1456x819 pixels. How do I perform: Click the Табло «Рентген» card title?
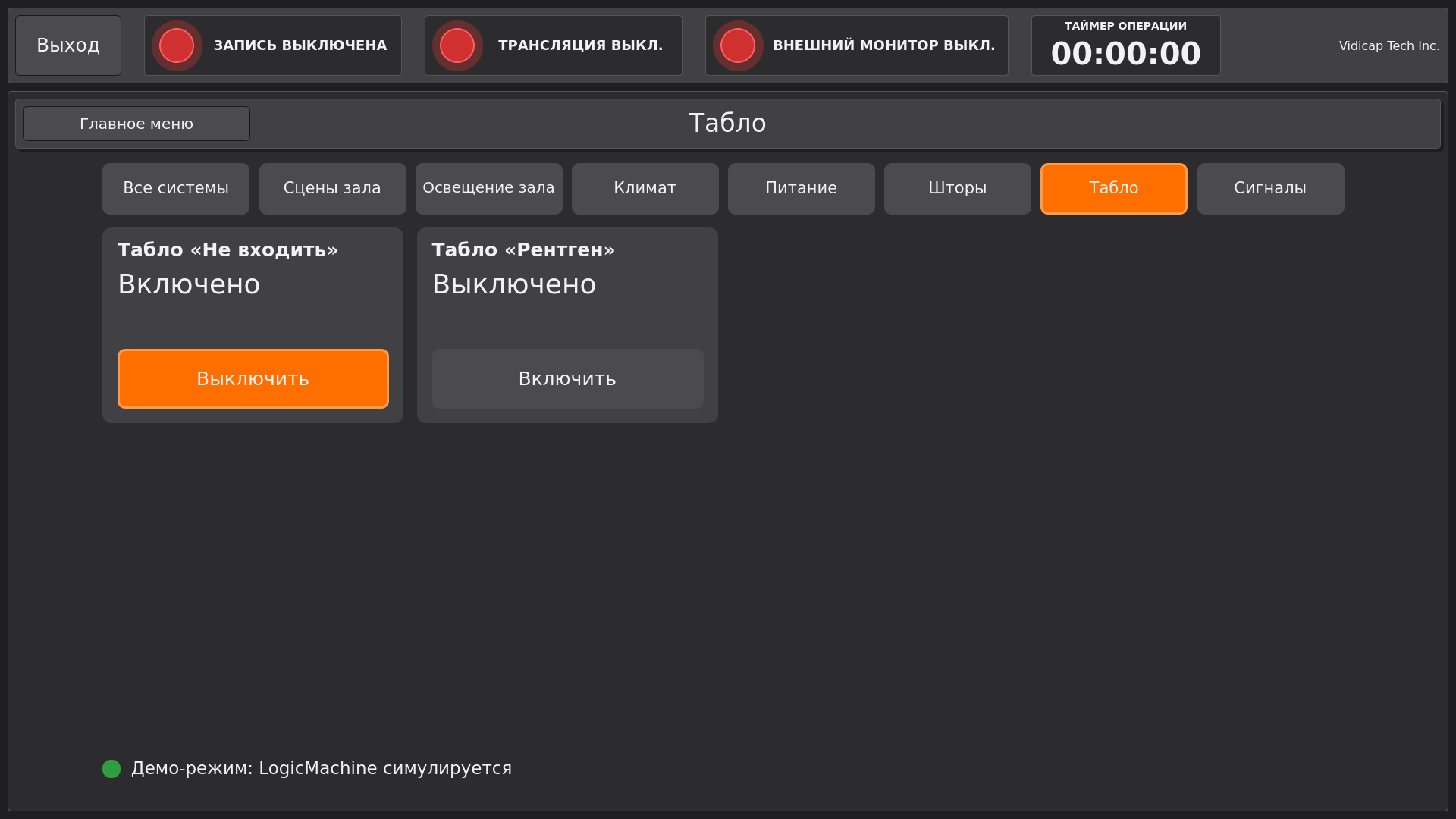click(523, 250)
